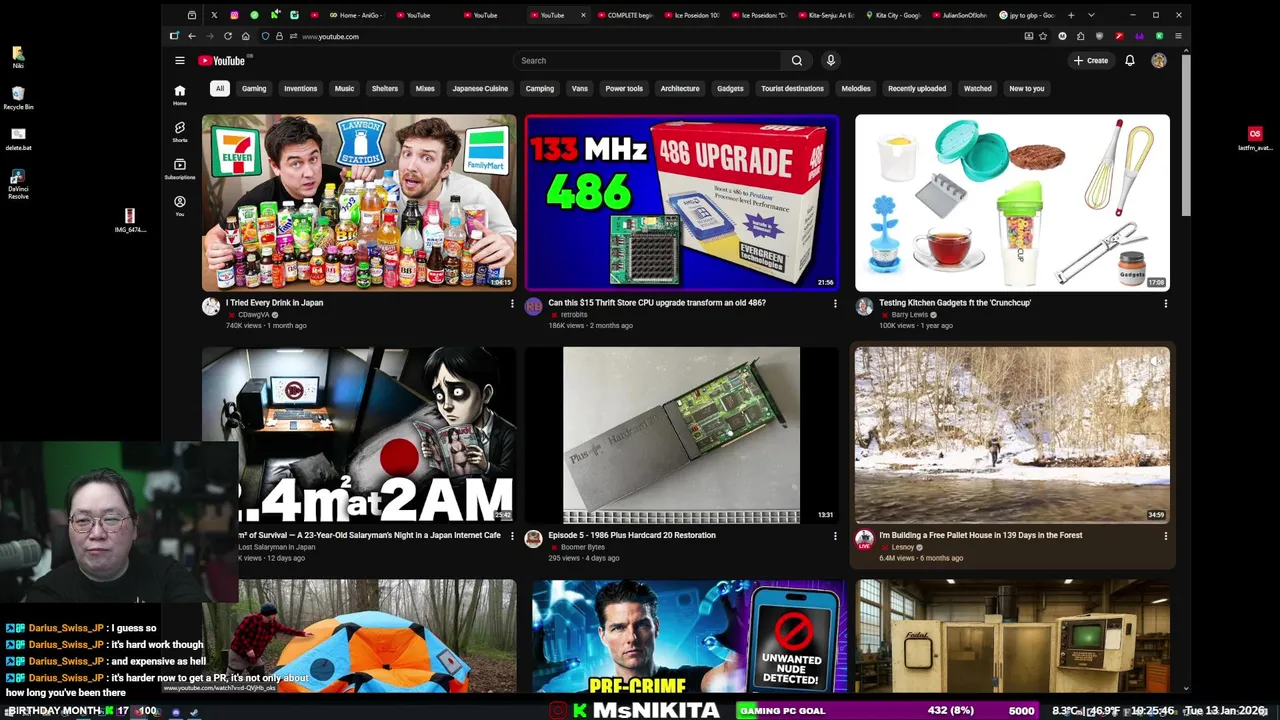Open options for Kitchen Gadgets video

(1165, 303)
